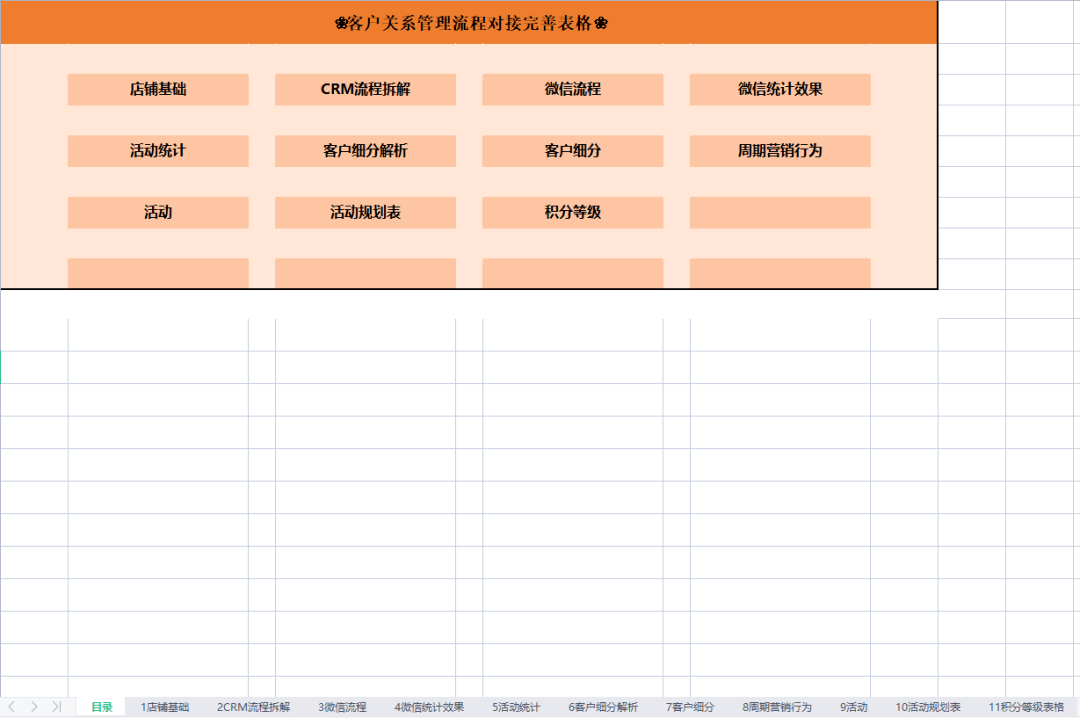
Task: Open the 11积分等级表格 sheet tab
Action: coord(1026,706)
